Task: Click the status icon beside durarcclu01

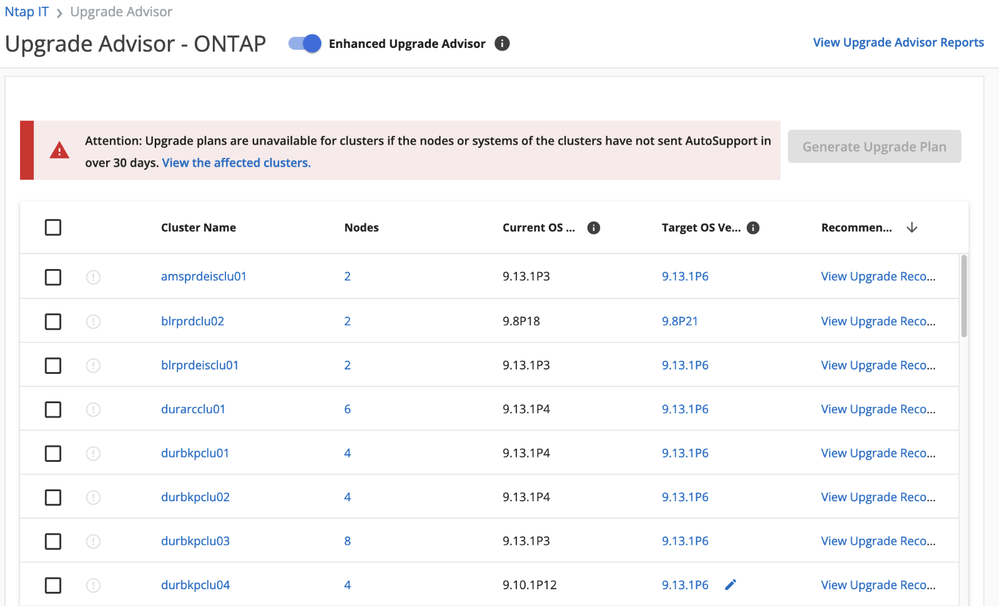Action: coord(93,409)
